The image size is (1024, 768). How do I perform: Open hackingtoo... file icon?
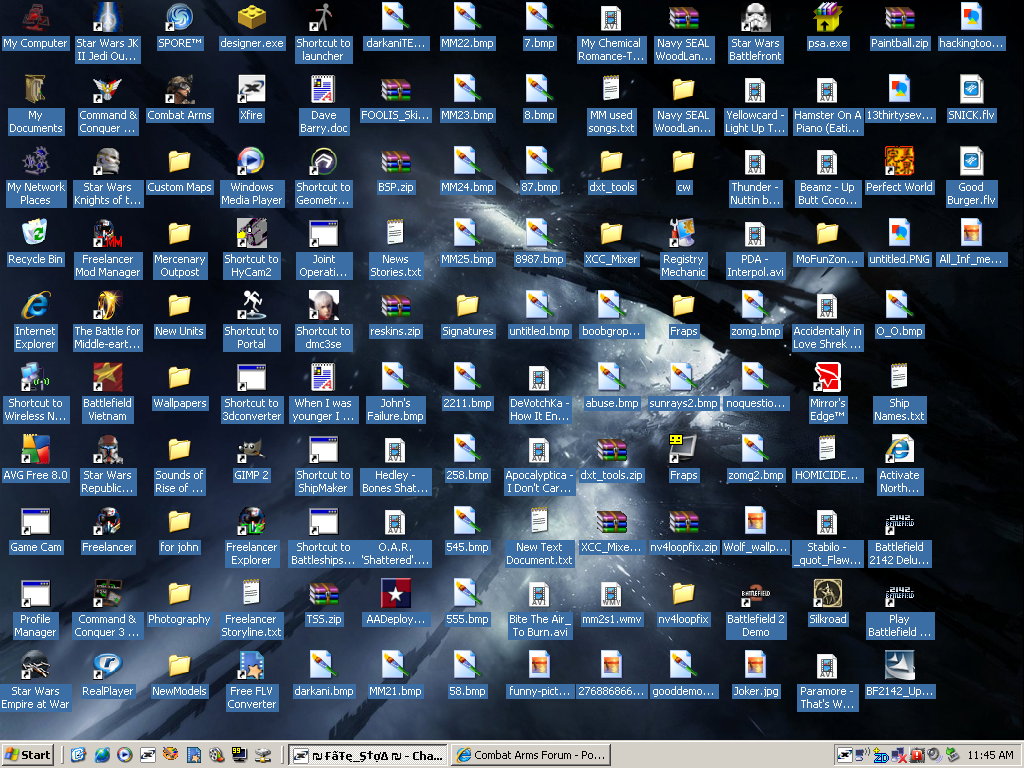coord(971,27)
